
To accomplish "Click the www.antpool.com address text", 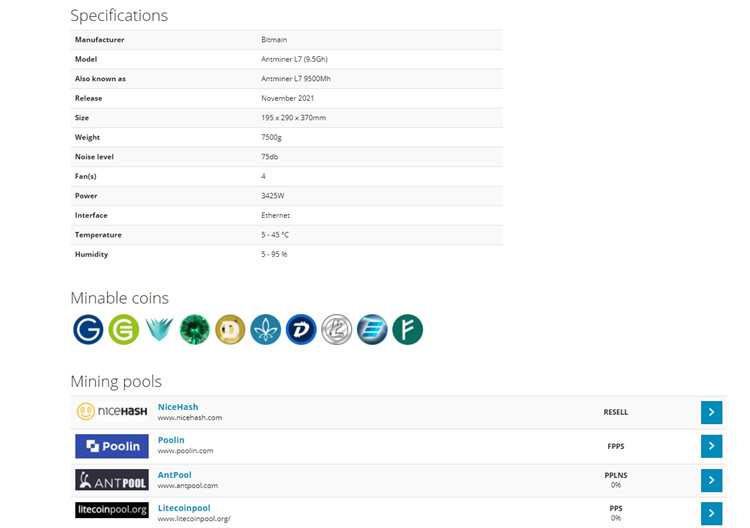I will point(188,485).
